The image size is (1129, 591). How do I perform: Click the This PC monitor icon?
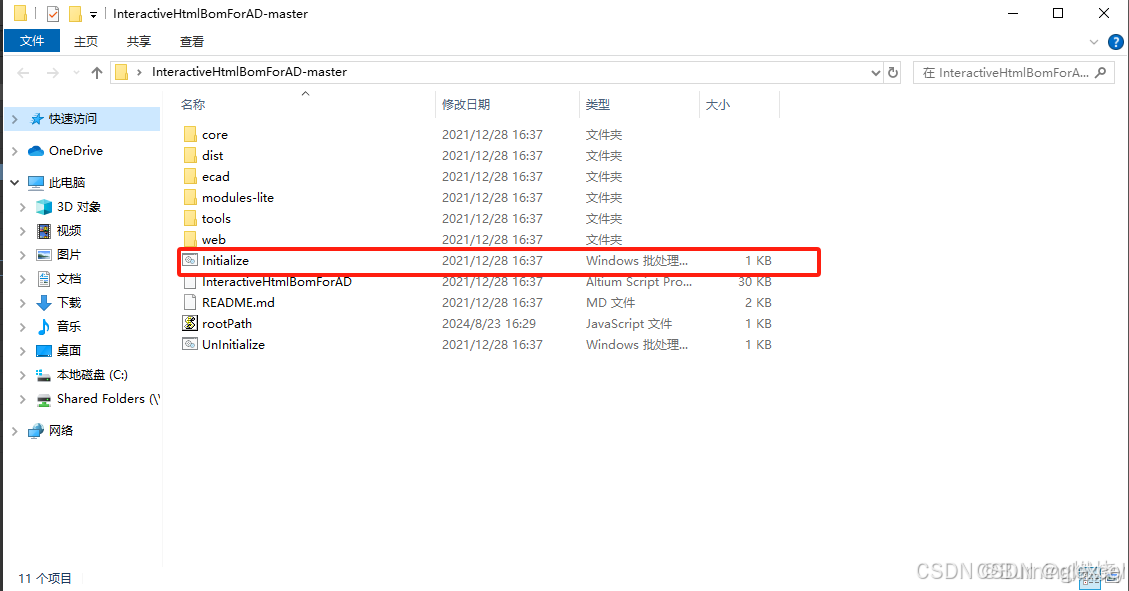36,182
